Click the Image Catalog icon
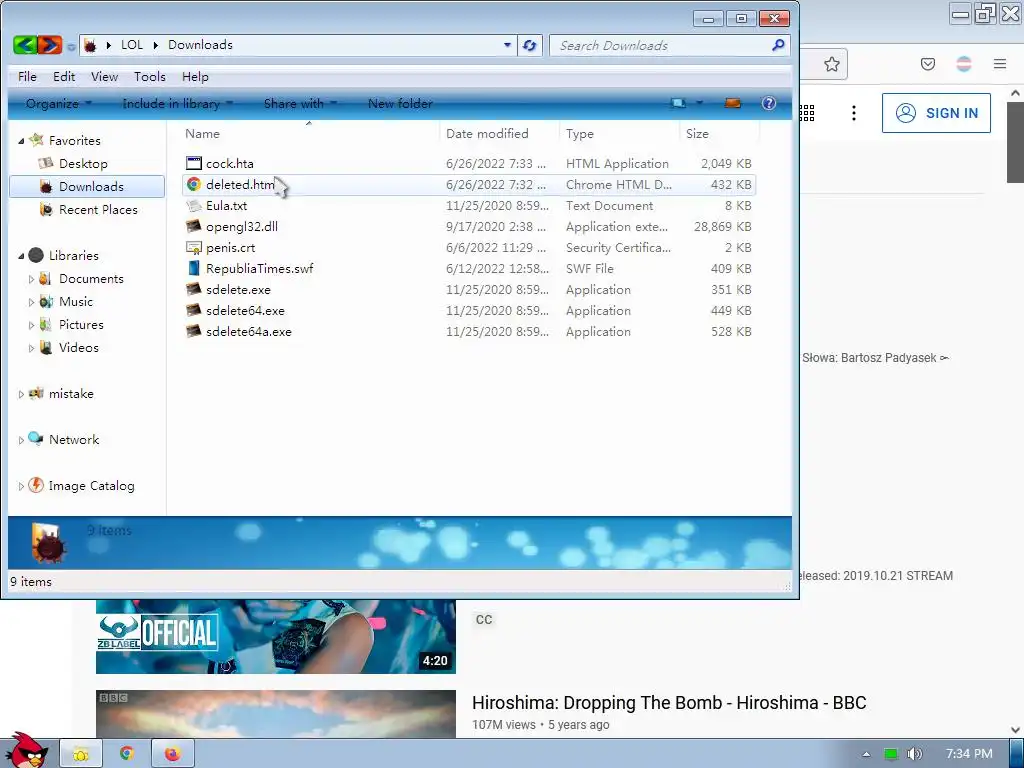 pos(36,485)
